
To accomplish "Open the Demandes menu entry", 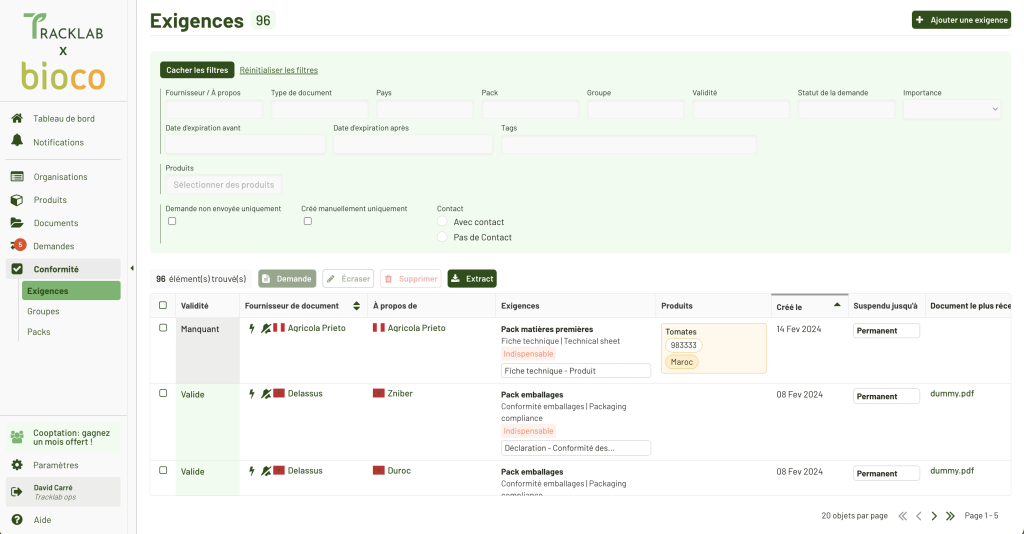I will [x=54, y=246].
